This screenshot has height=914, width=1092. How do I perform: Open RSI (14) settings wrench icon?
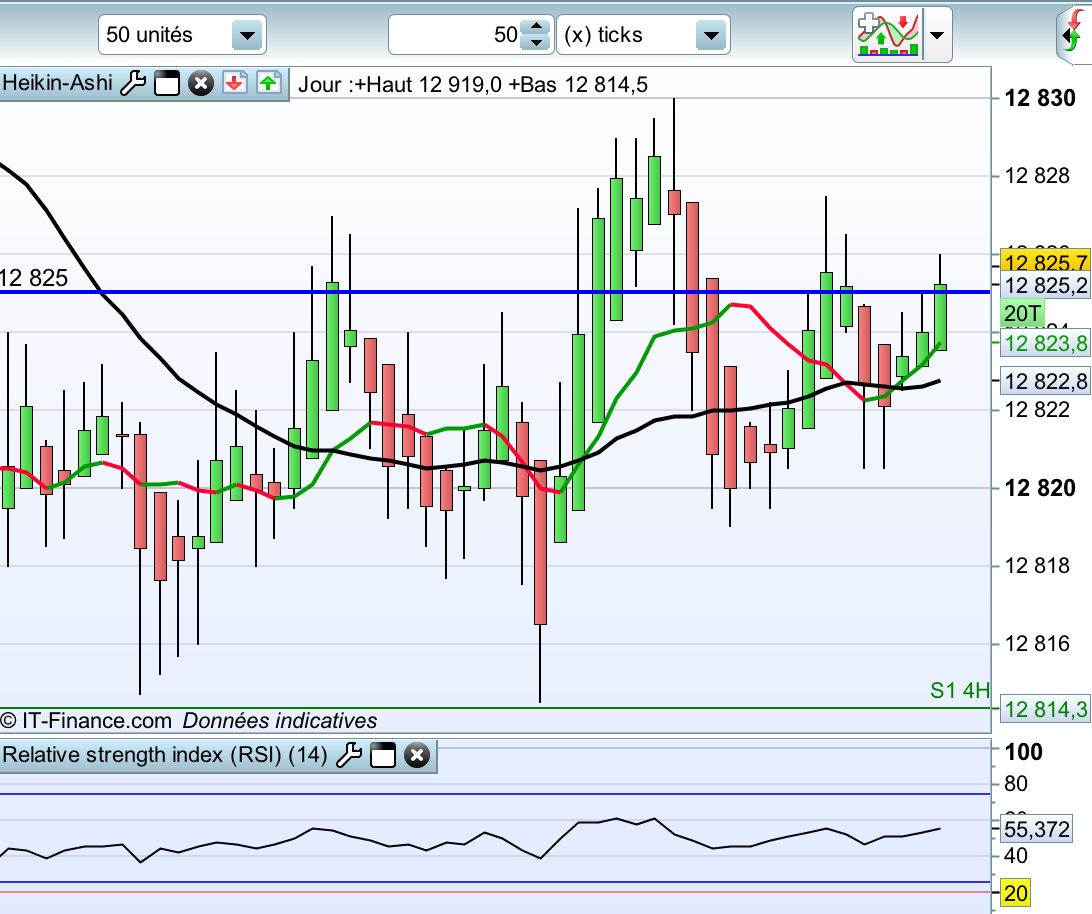pos(349,755)
